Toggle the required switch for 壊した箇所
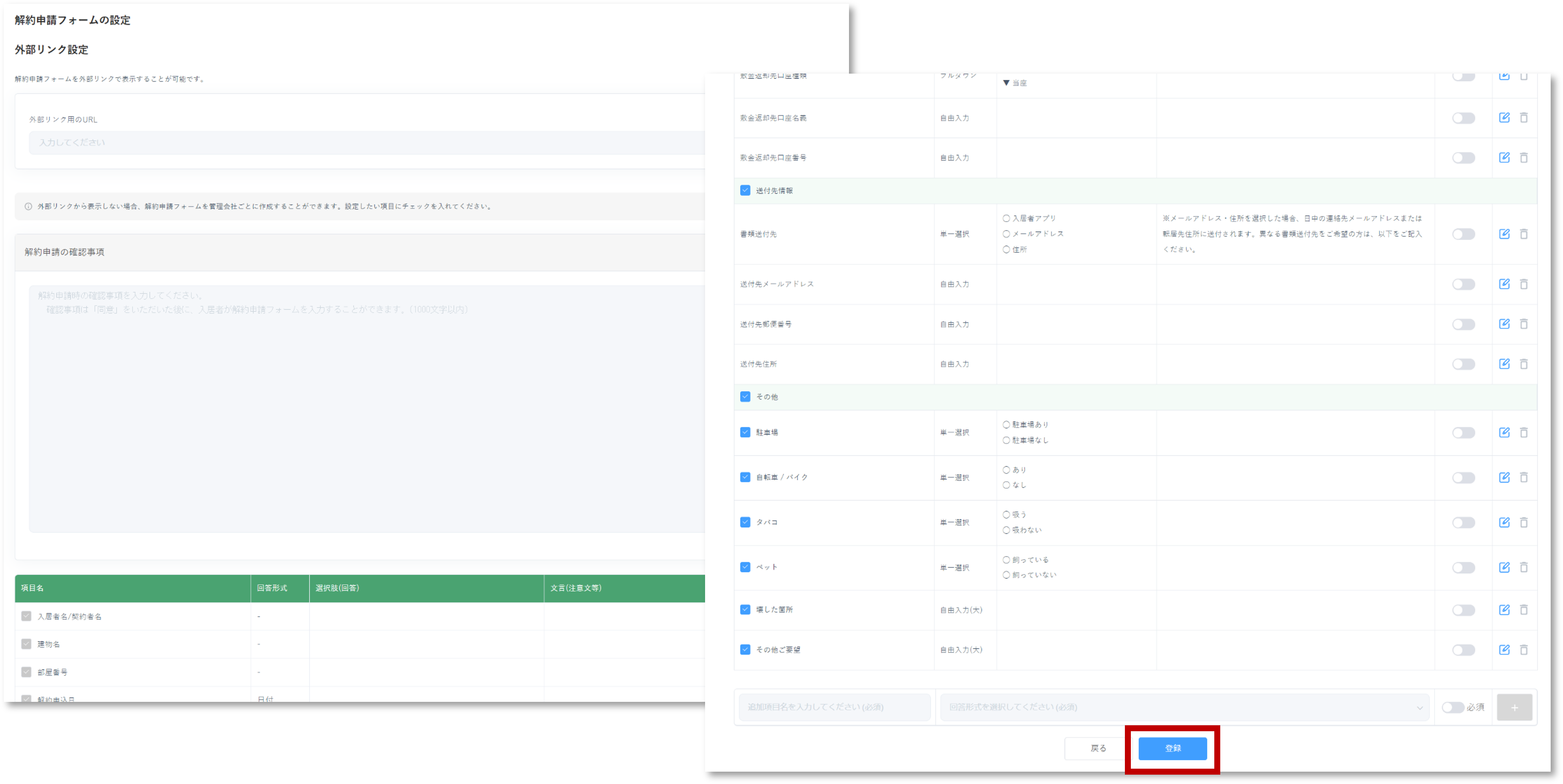Screen dimensions: 1563x784 click(1463, 610)
